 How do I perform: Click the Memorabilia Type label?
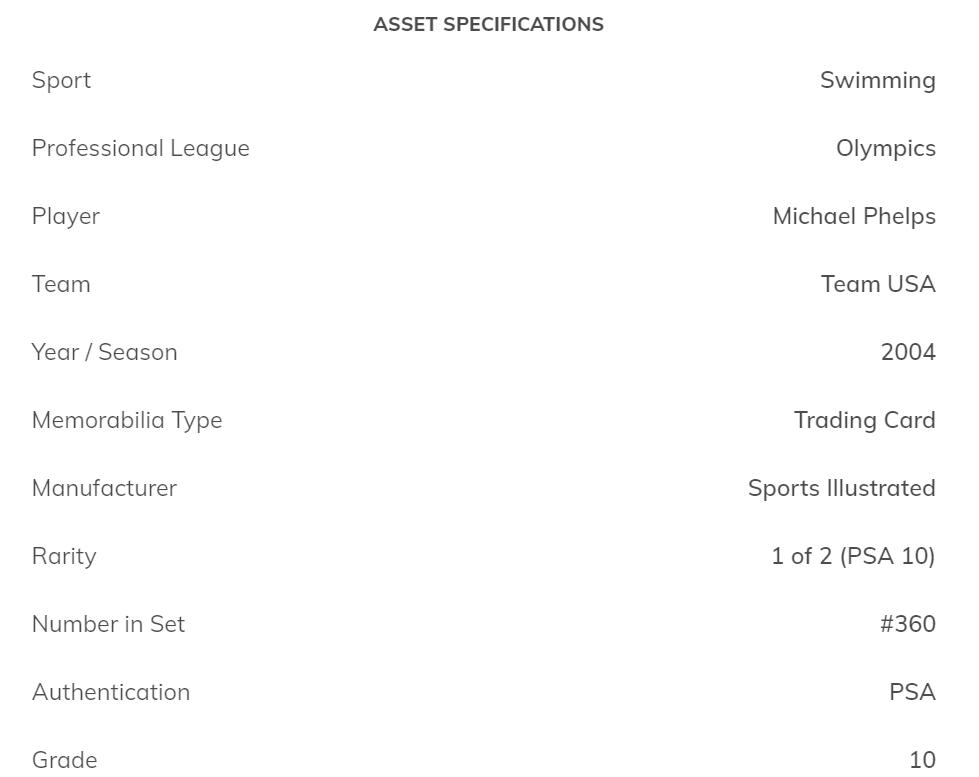(x=127, y=420)
